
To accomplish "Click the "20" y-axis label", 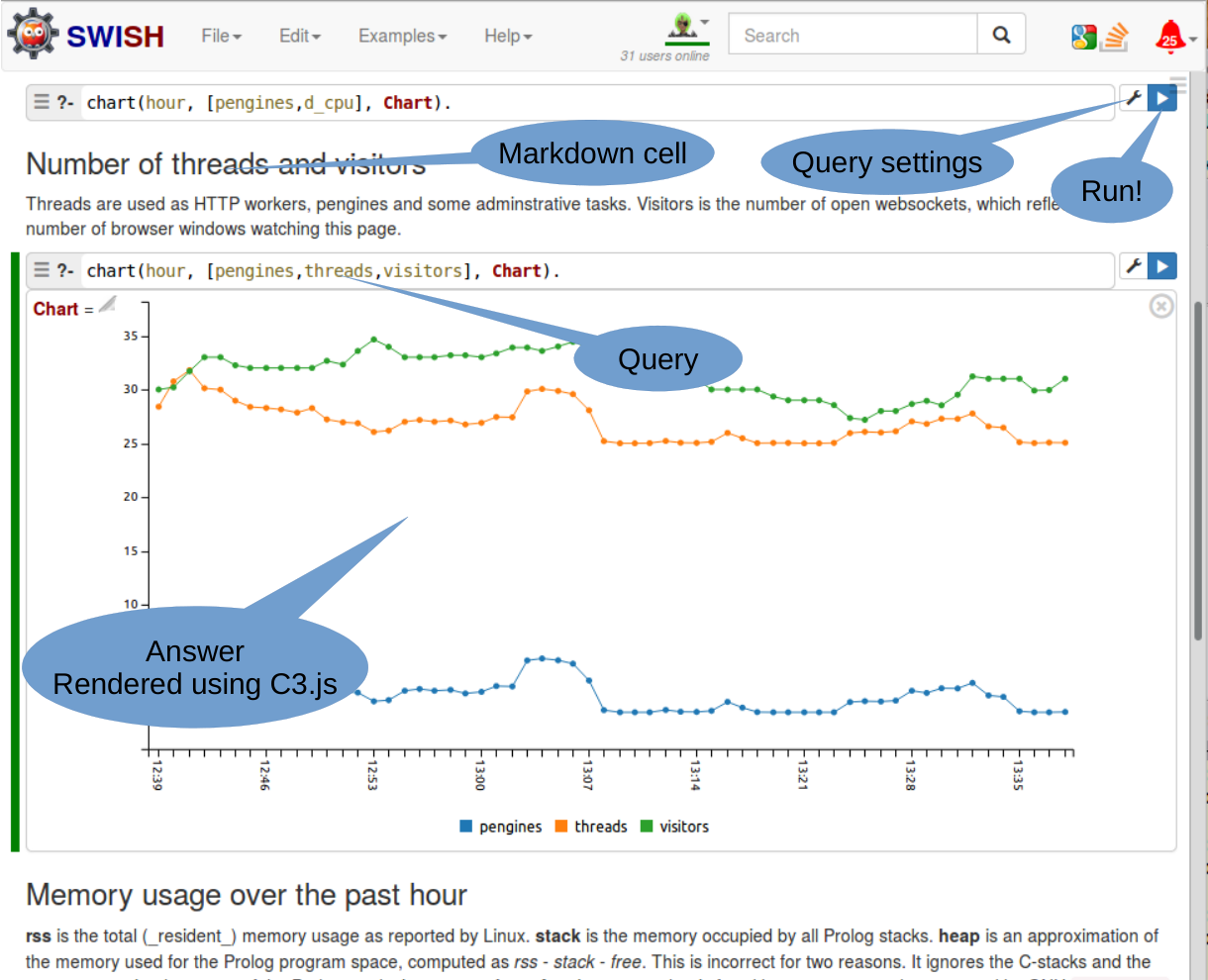I will pyautogui.click(x=131, y=497).
